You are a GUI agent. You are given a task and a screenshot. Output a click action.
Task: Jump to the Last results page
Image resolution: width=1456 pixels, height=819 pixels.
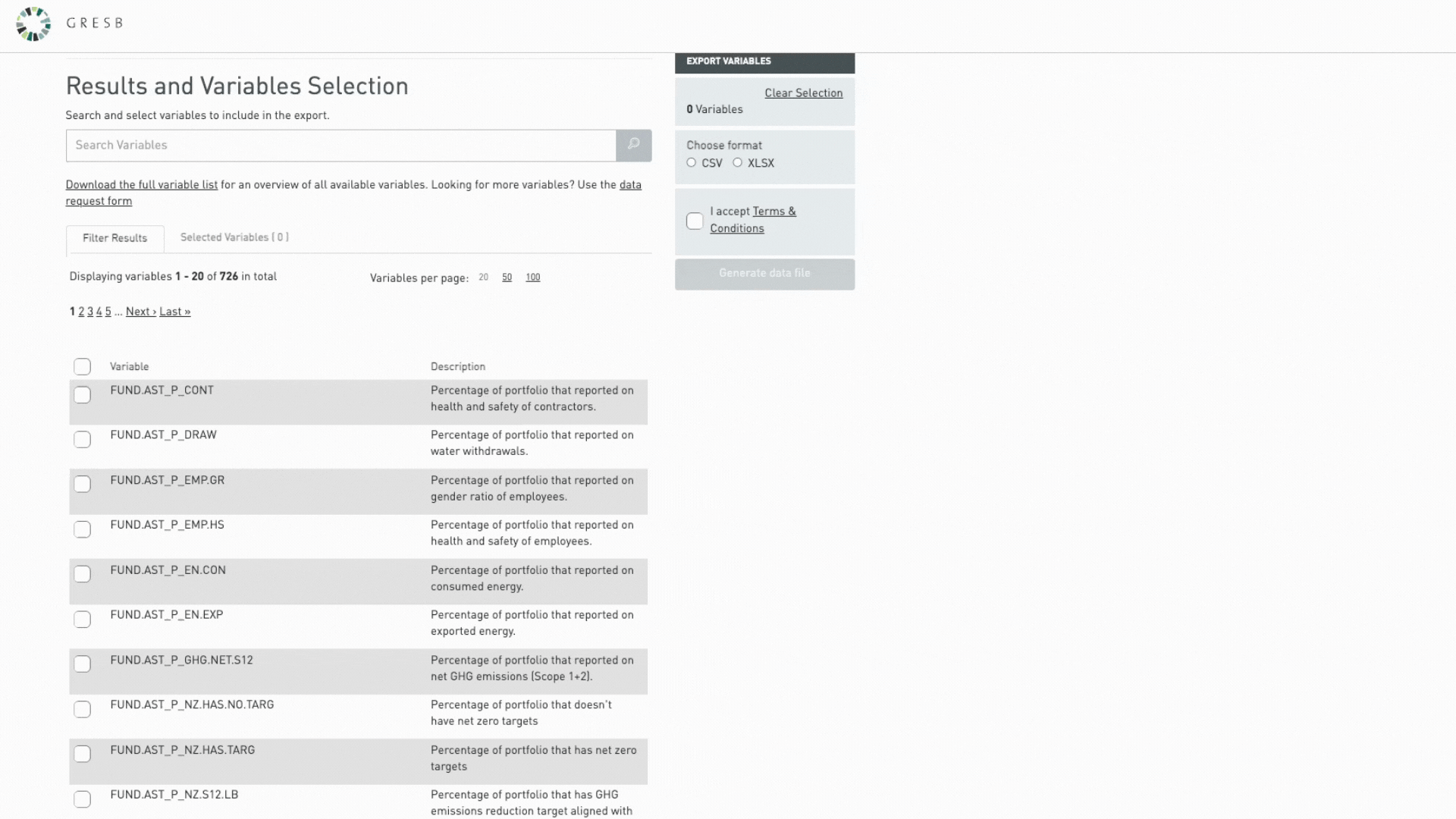click(x=175, y=312)
